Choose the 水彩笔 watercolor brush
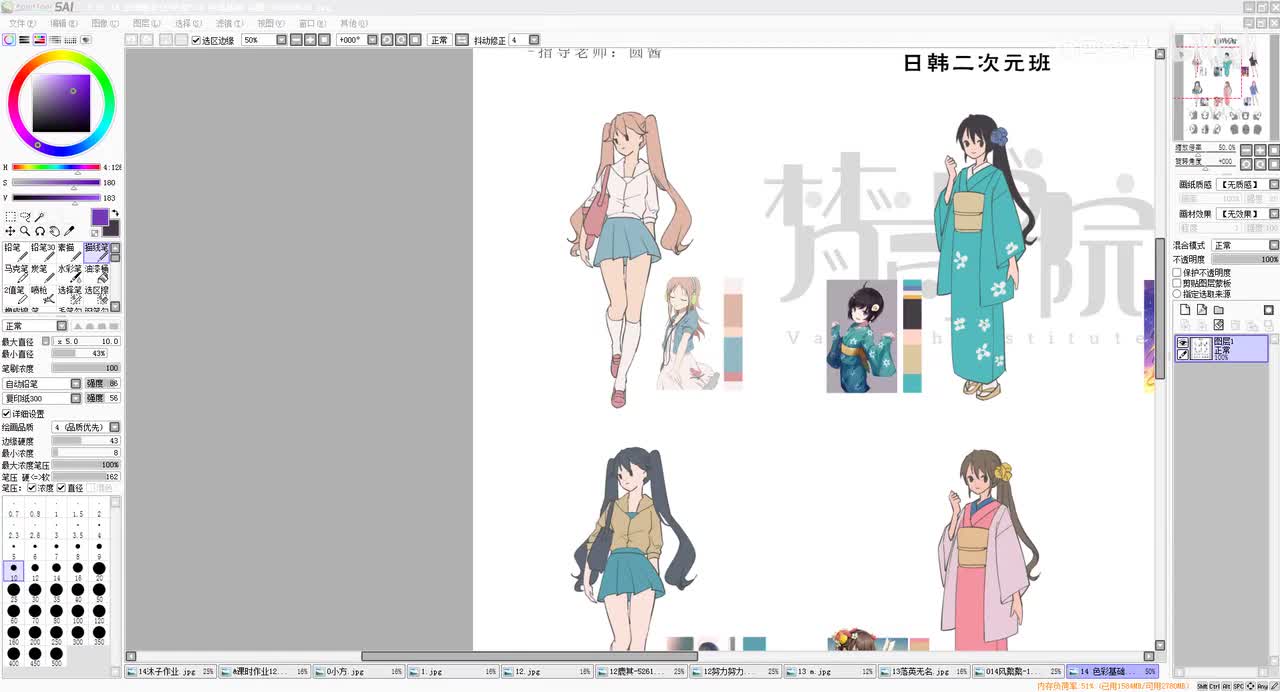 (x=69, y=275)
